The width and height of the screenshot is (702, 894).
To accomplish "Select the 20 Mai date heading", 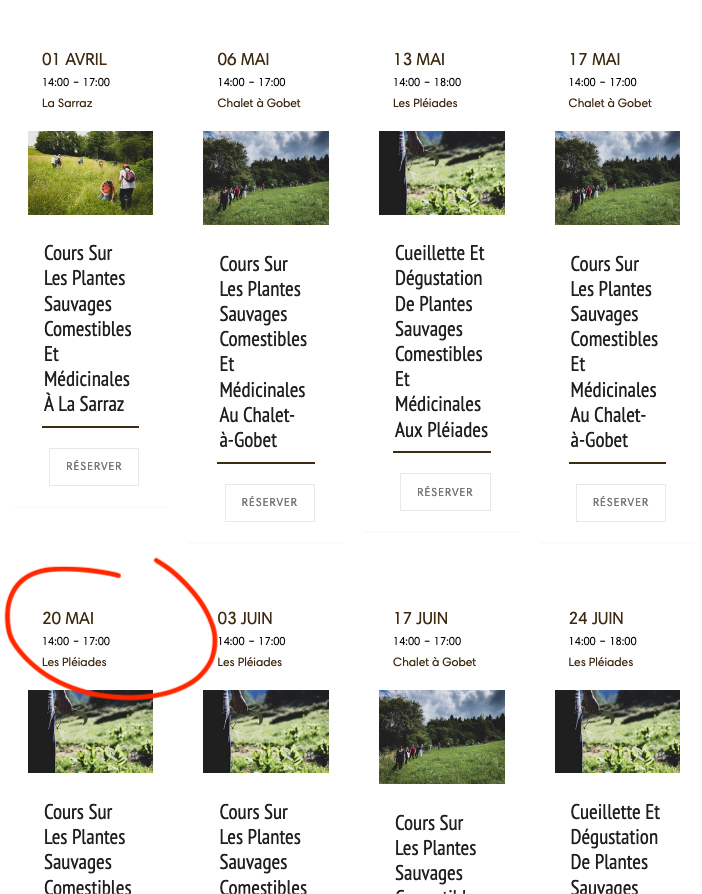I will coord(68,618).
